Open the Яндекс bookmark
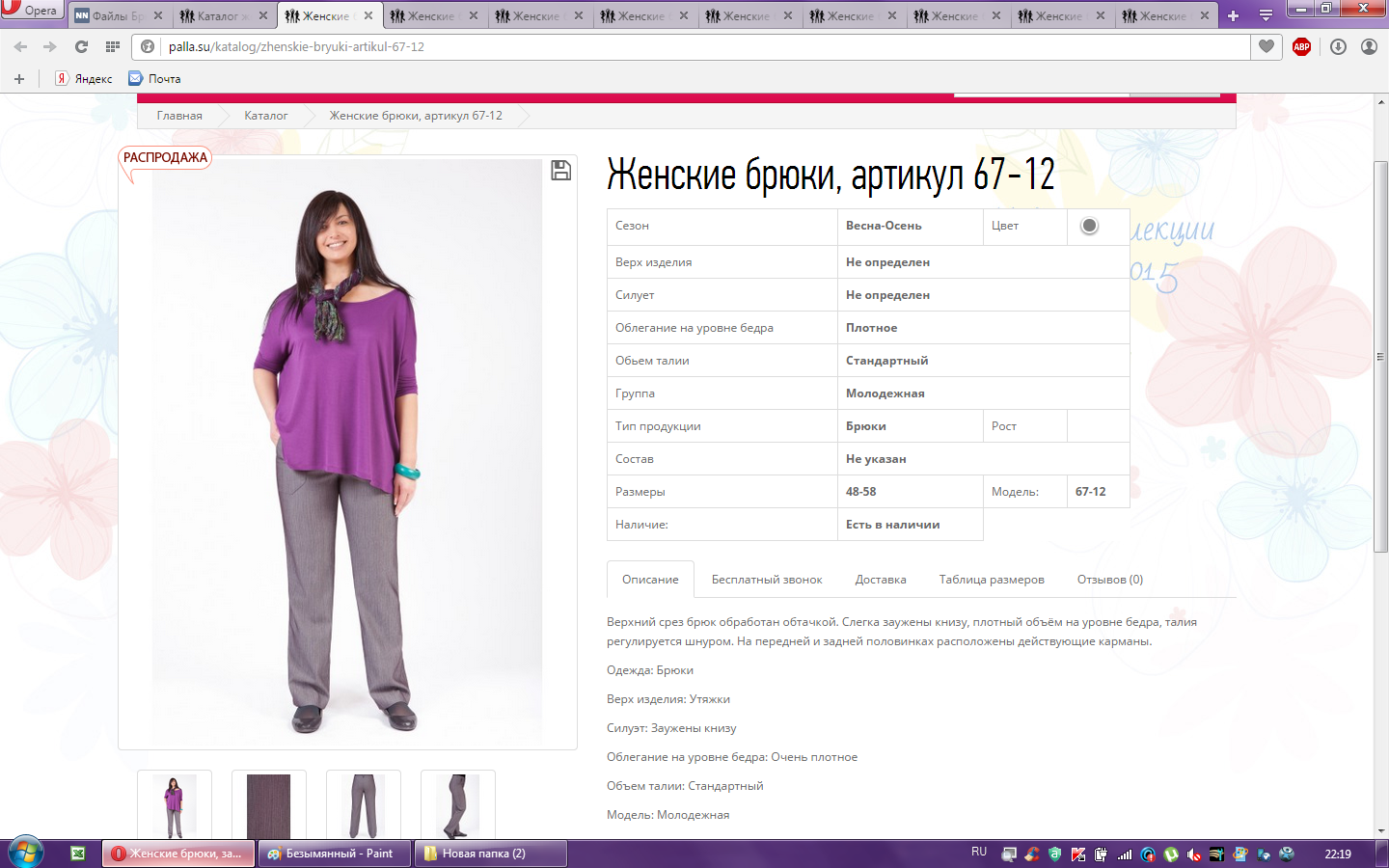 coord(84,79)
